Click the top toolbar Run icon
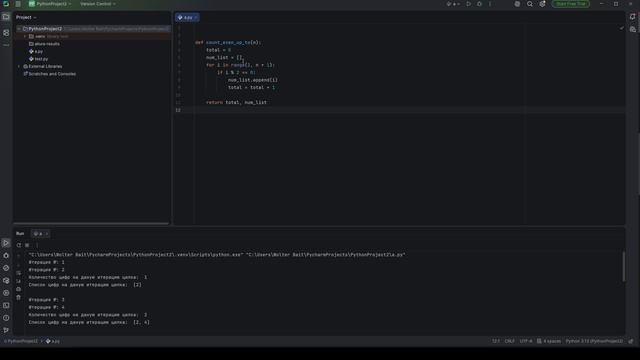640x360 pixels. [x=469, y=4]
